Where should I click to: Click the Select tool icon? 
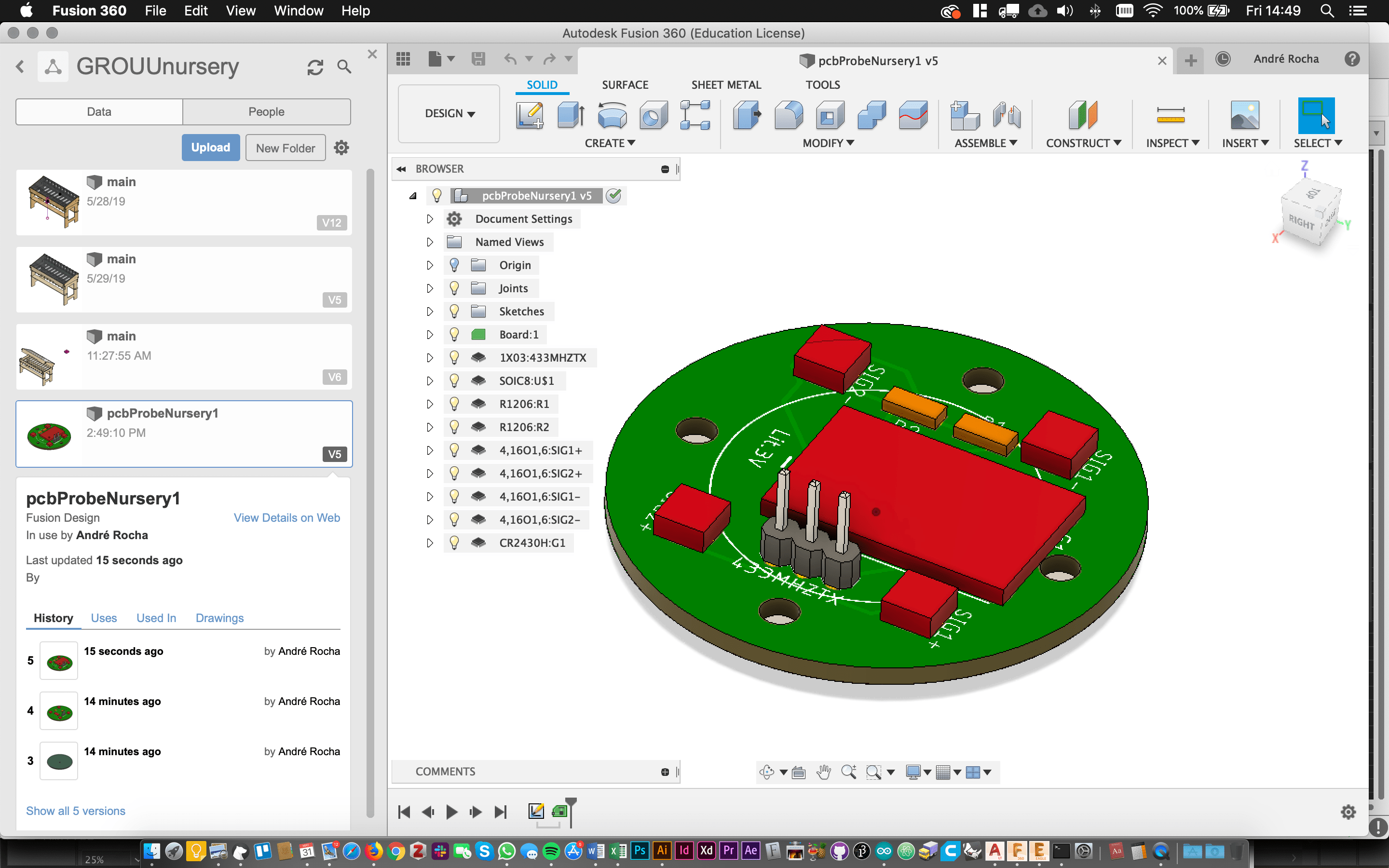pyautogui.click(x=1316, y=115)
